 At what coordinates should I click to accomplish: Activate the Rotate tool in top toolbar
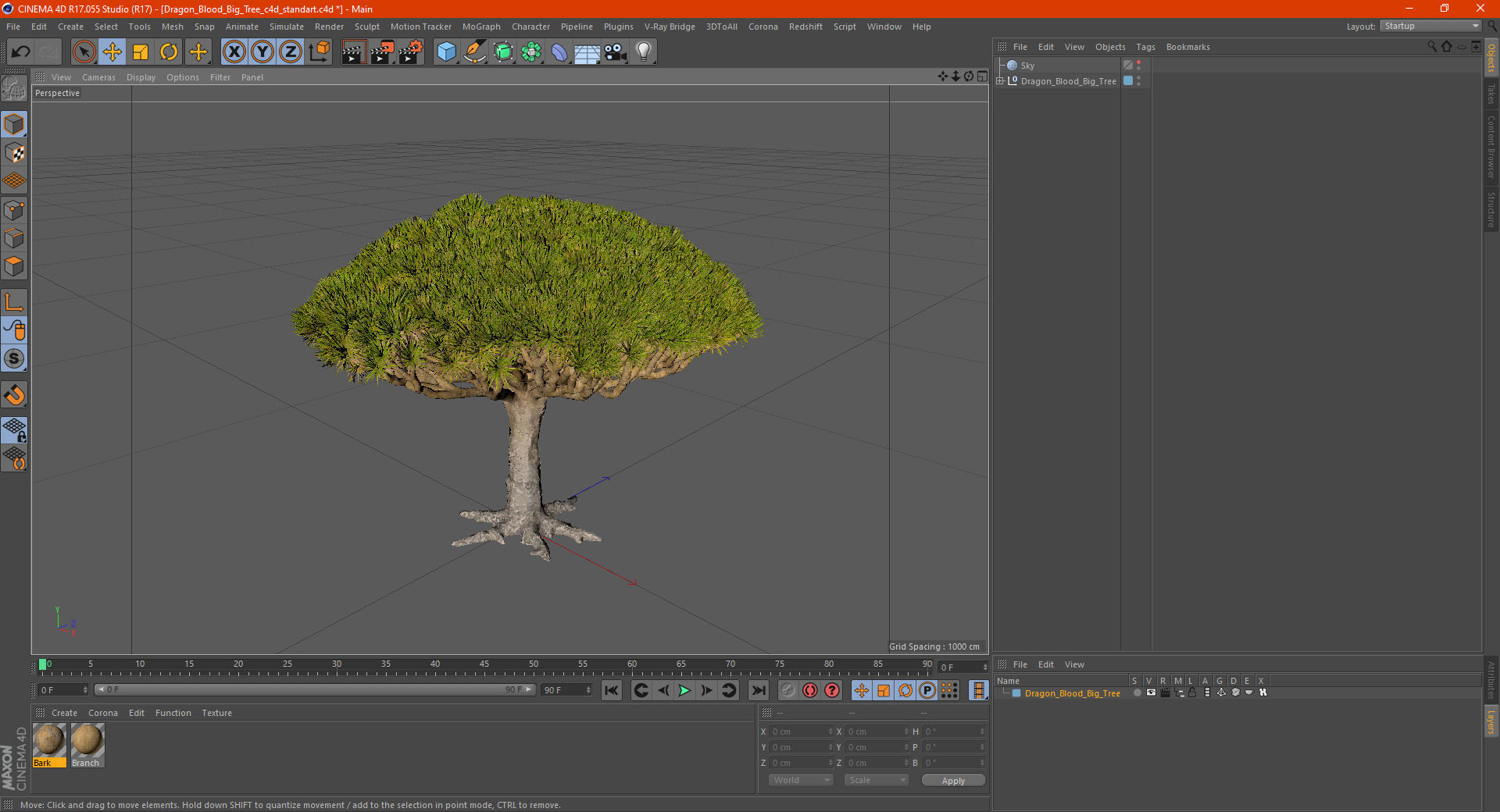click(169, 52)
